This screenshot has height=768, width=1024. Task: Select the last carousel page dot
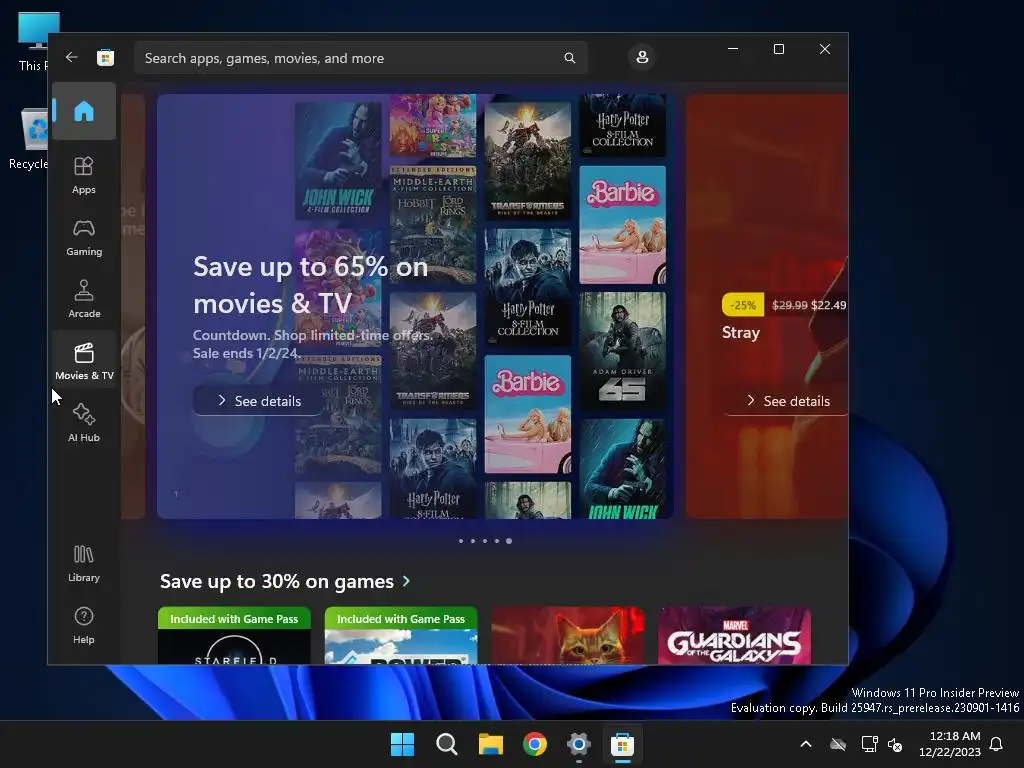point(509,541)
